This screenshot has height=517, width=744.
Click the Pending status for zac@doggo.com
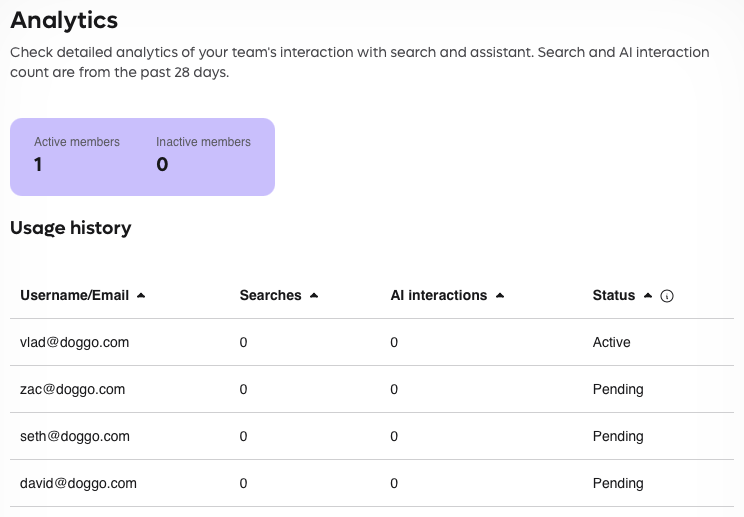coord(618,389)
